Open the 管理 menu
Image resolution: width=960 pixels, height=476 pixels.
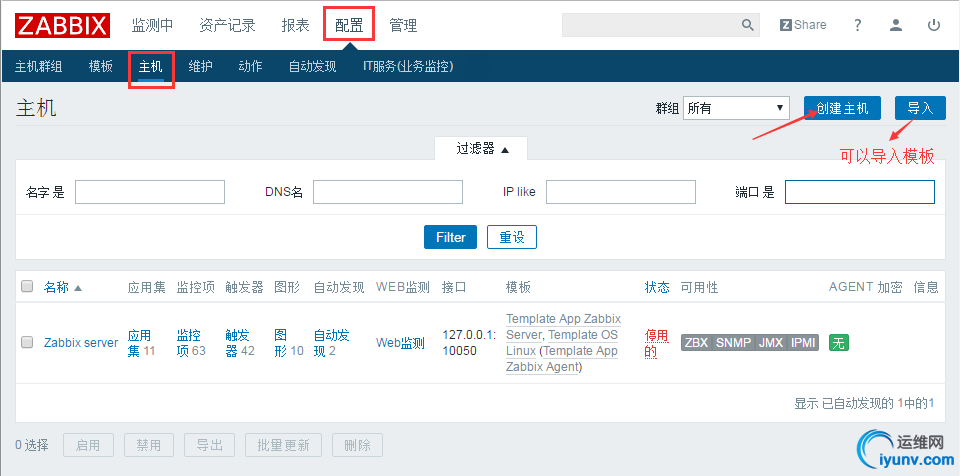pyautogui.click(x=403, y=26)
